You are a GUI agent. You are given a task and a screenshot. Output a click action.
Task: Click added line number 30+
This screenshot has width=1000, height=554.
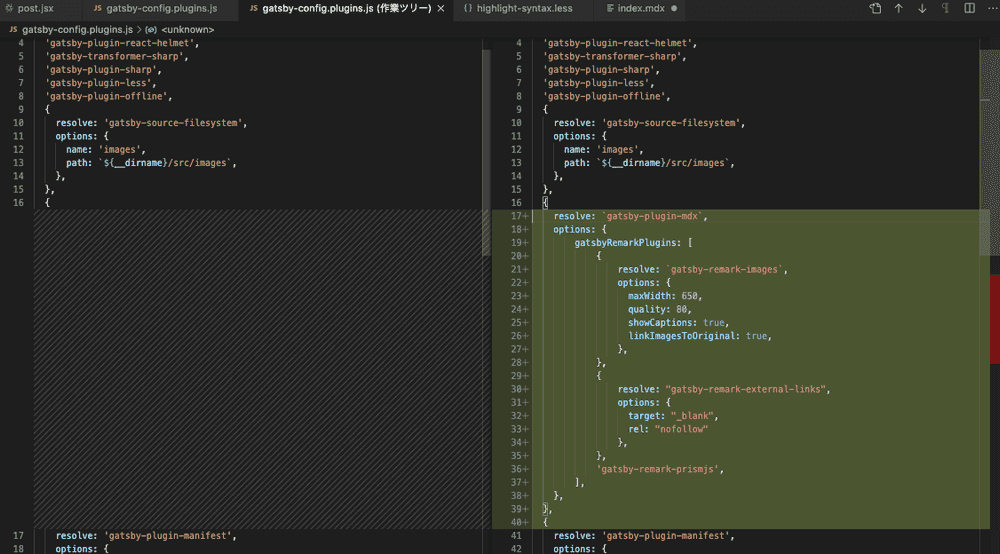[x=518, y=390]
